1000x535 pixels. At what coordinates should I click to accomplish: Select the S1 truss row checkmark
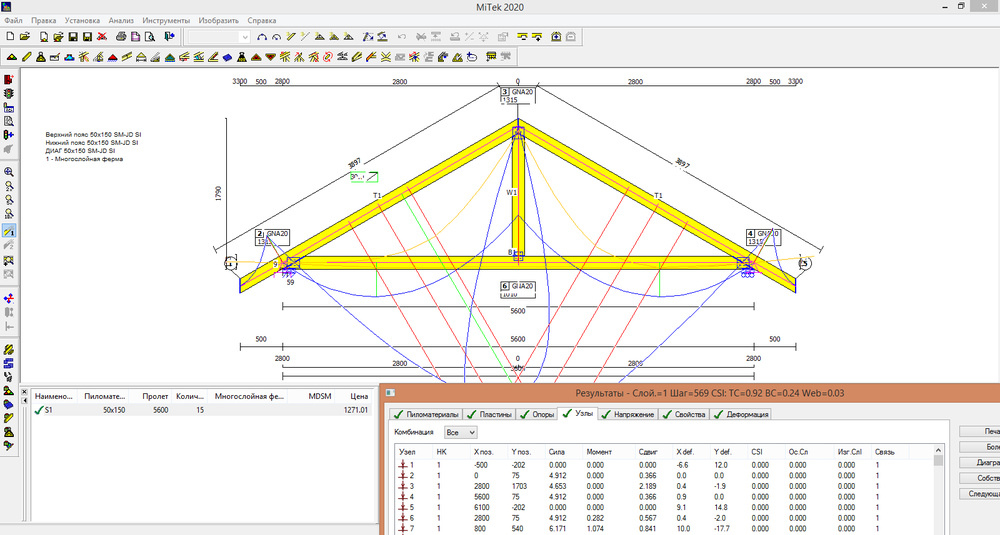(38, 410)
